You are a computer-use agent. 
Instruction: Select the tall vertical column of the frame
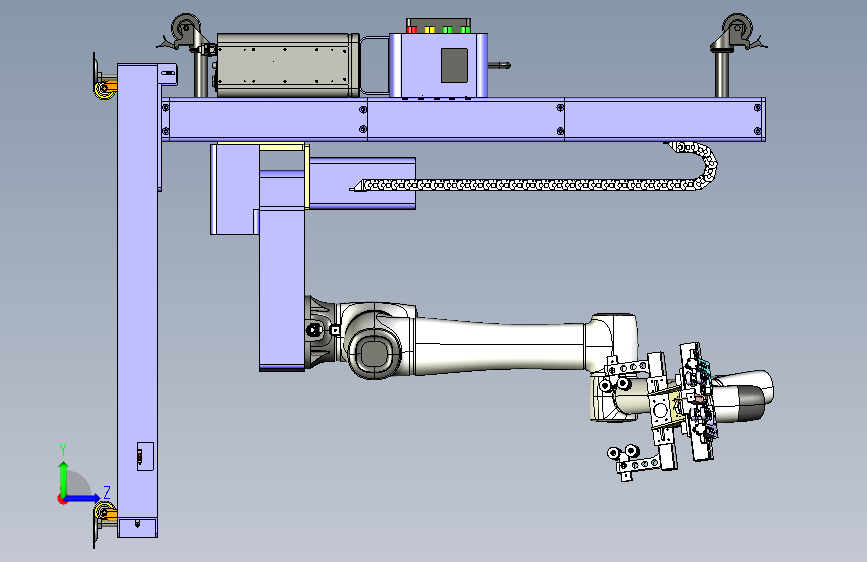coord(138,300)
